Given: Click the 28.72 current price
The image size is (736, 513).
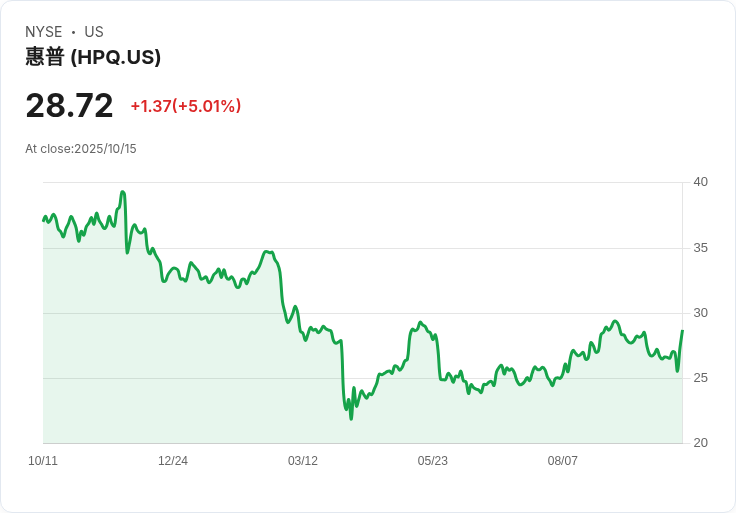Looking at the screenshot, I should coord(69,105).
